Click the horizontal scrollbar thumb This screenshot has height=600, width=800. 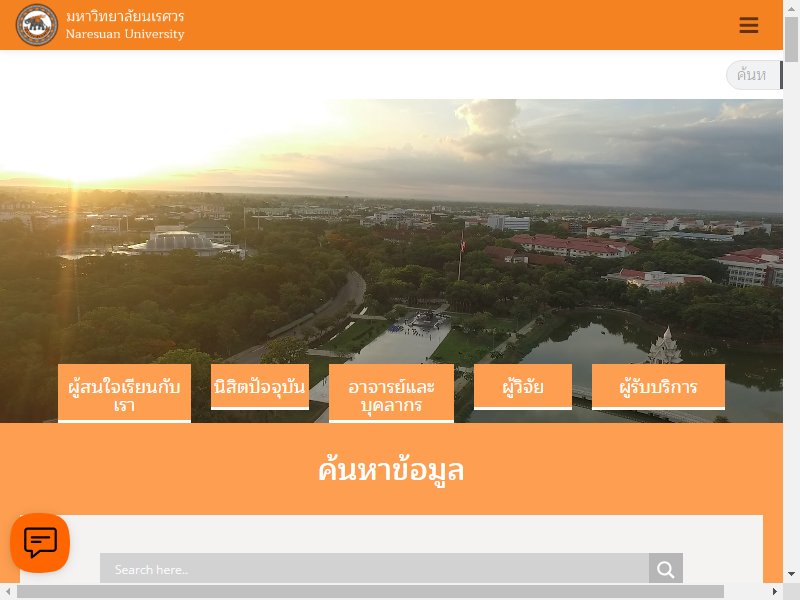(370, 592)
